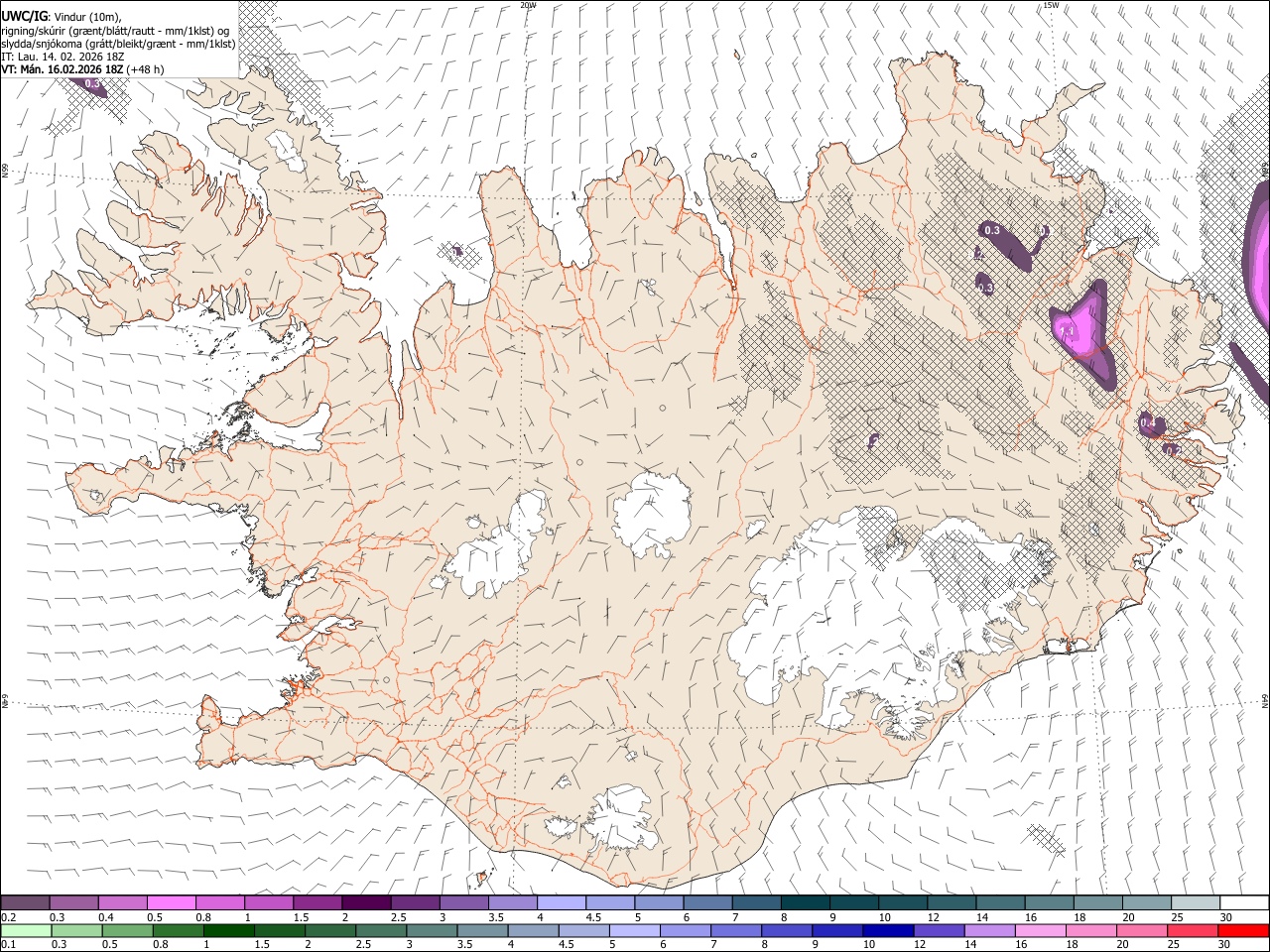Click the 'UWC/IG' title text
Screen dimensions: 1270x952
click(x=24, y=17)
